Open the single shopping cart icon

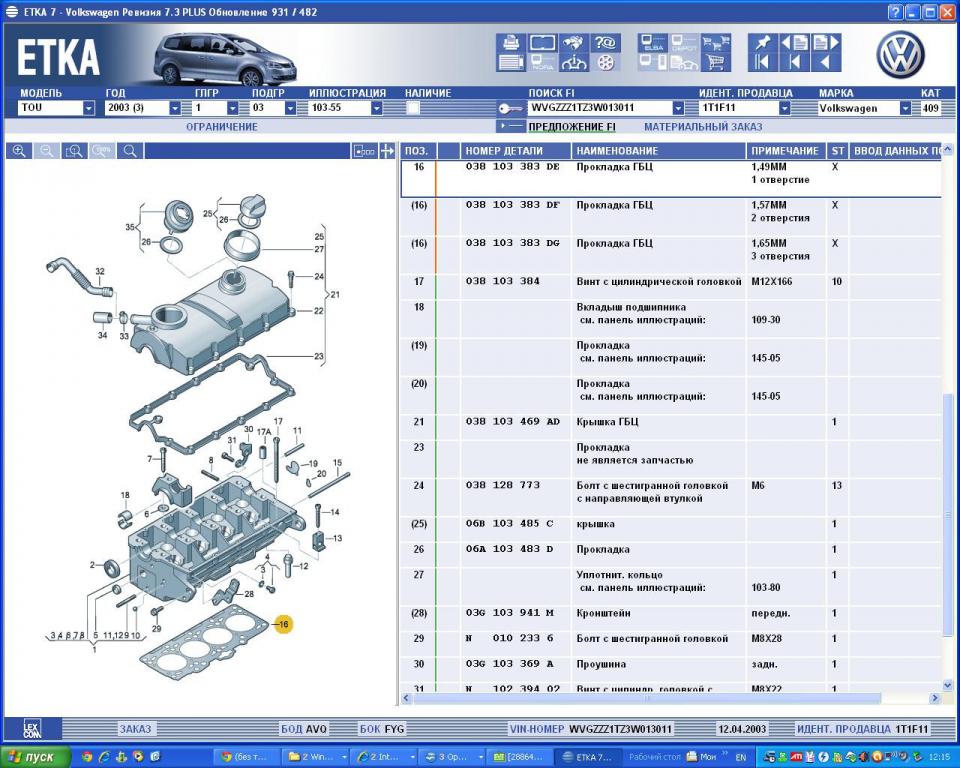coord(716,62)
